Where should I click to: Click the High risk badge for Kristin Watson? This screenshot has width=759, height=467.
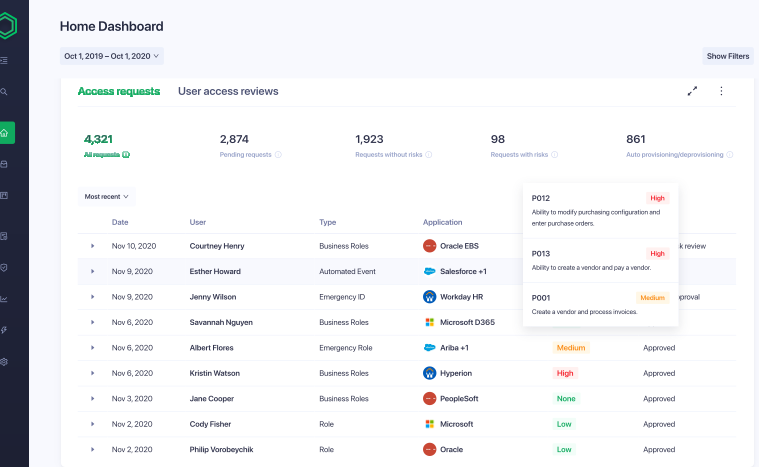pyautogui.click(x=565, y=373)
